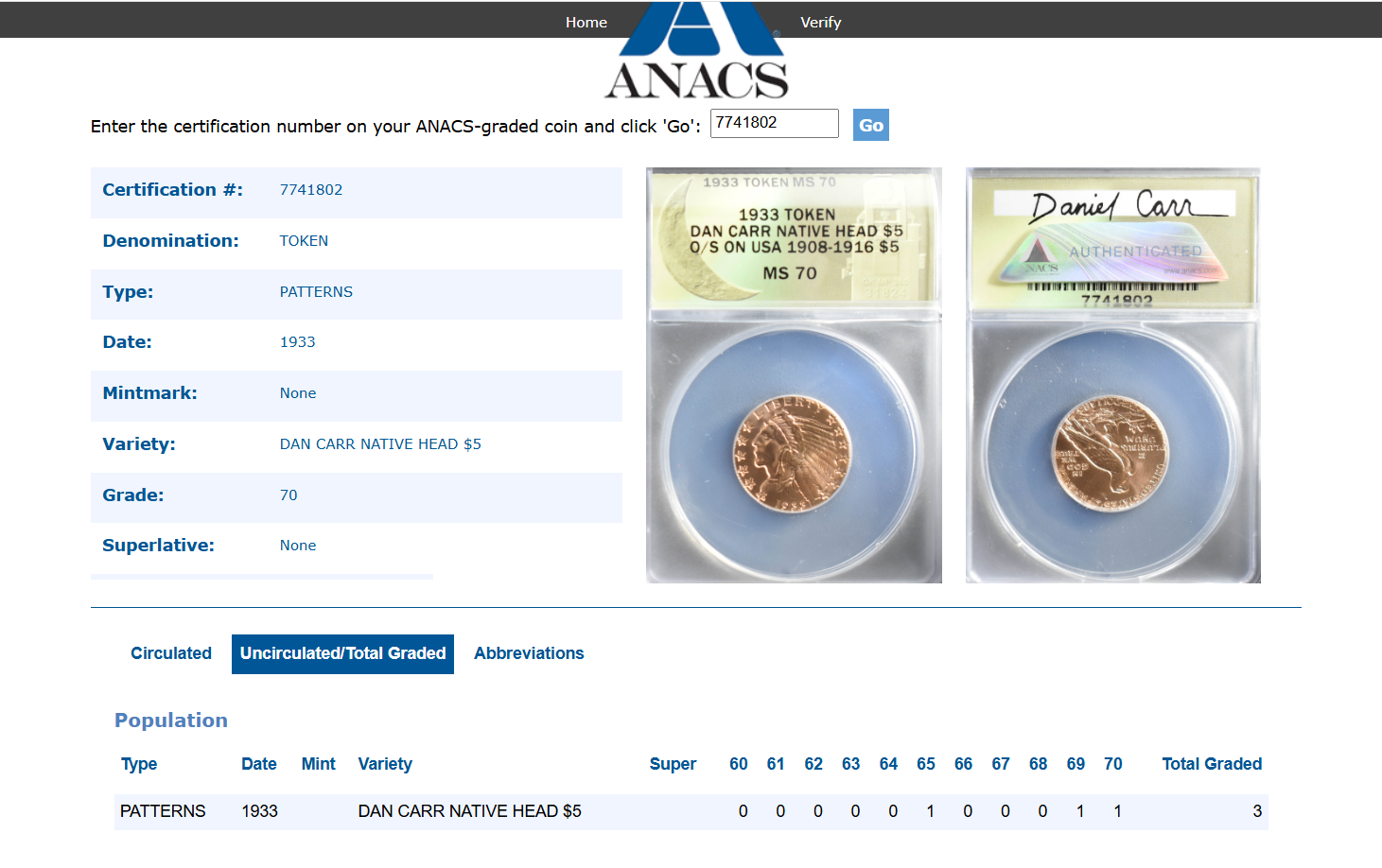The width and height of the screenshot is (1382, 868).
Task: Open the Abbreviations tab
Action: point(529,653)
